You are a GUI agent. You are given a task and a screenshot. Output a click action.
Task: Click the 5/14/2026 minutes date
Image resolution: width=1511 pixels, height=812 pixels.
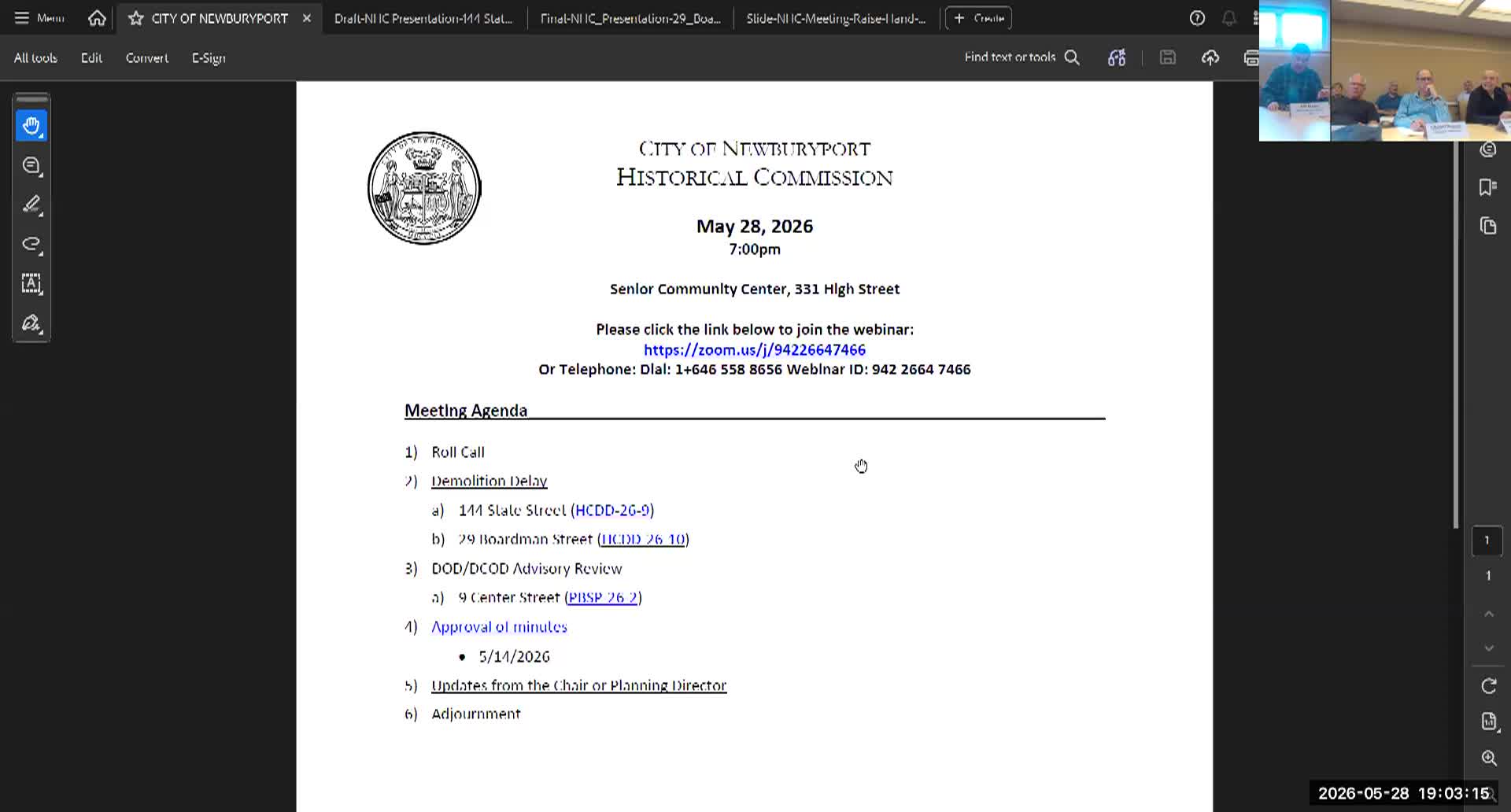point(514,656)
